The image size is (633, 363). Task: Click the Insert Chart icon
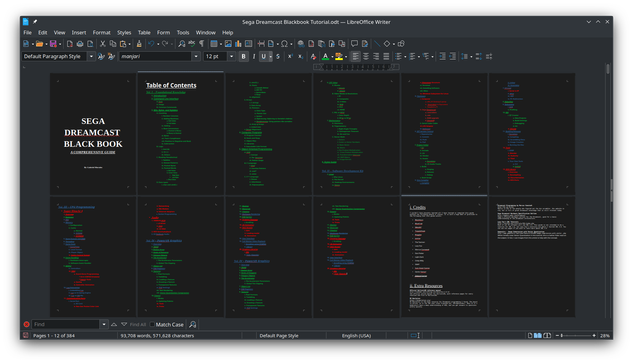[238, 44]
